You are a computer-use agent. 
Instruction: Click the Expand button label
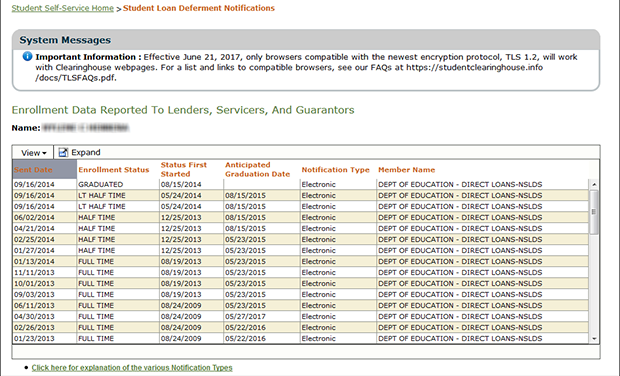(x=85, y=153)
